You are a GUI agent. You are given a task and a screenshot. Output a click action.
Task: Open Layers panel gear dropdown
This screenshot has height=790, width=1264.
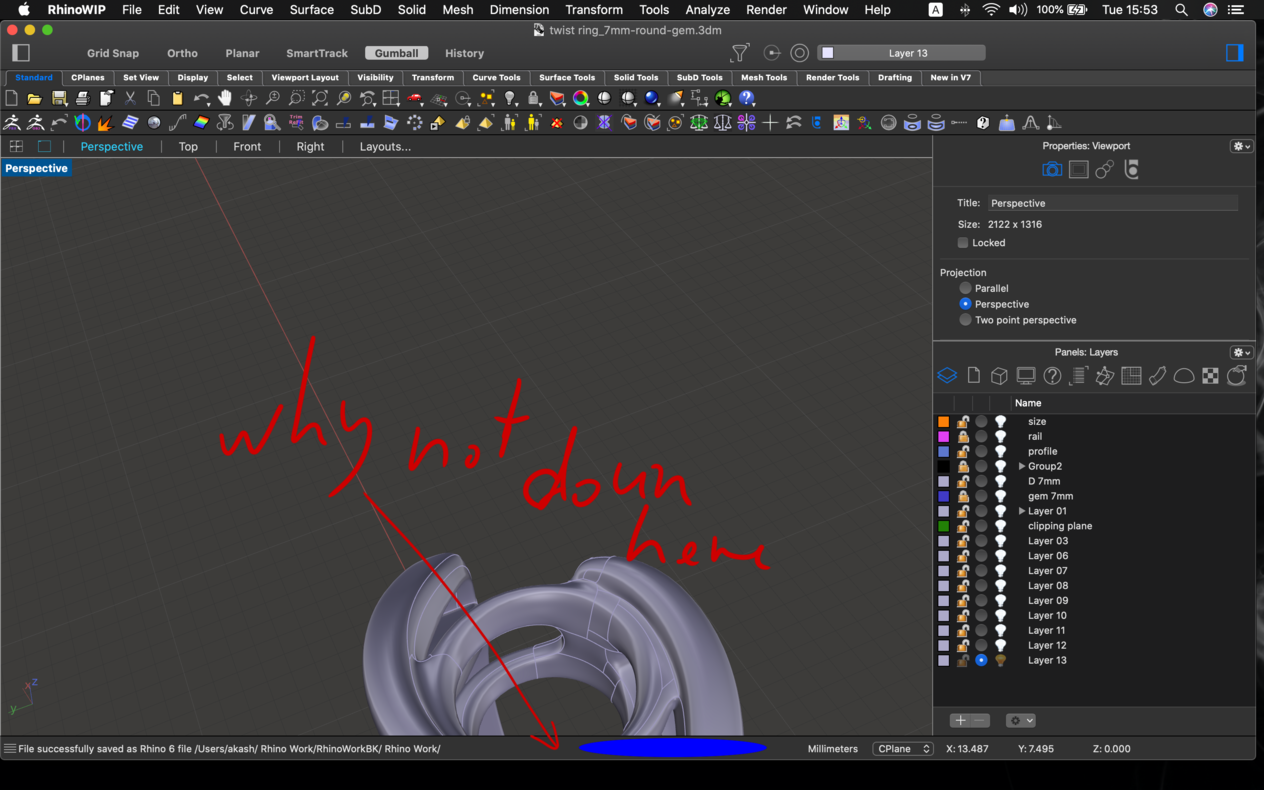(x=1241, y=352)
